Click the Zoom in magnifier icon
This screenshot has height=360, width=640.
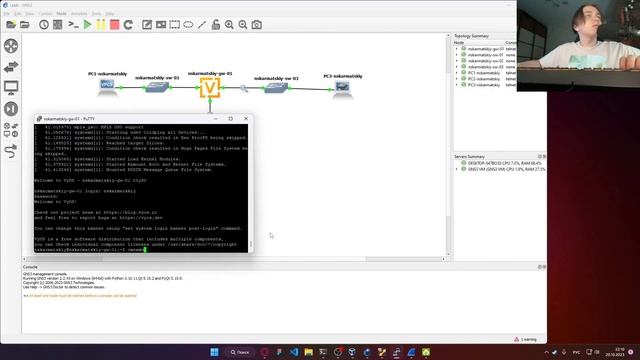229,25
